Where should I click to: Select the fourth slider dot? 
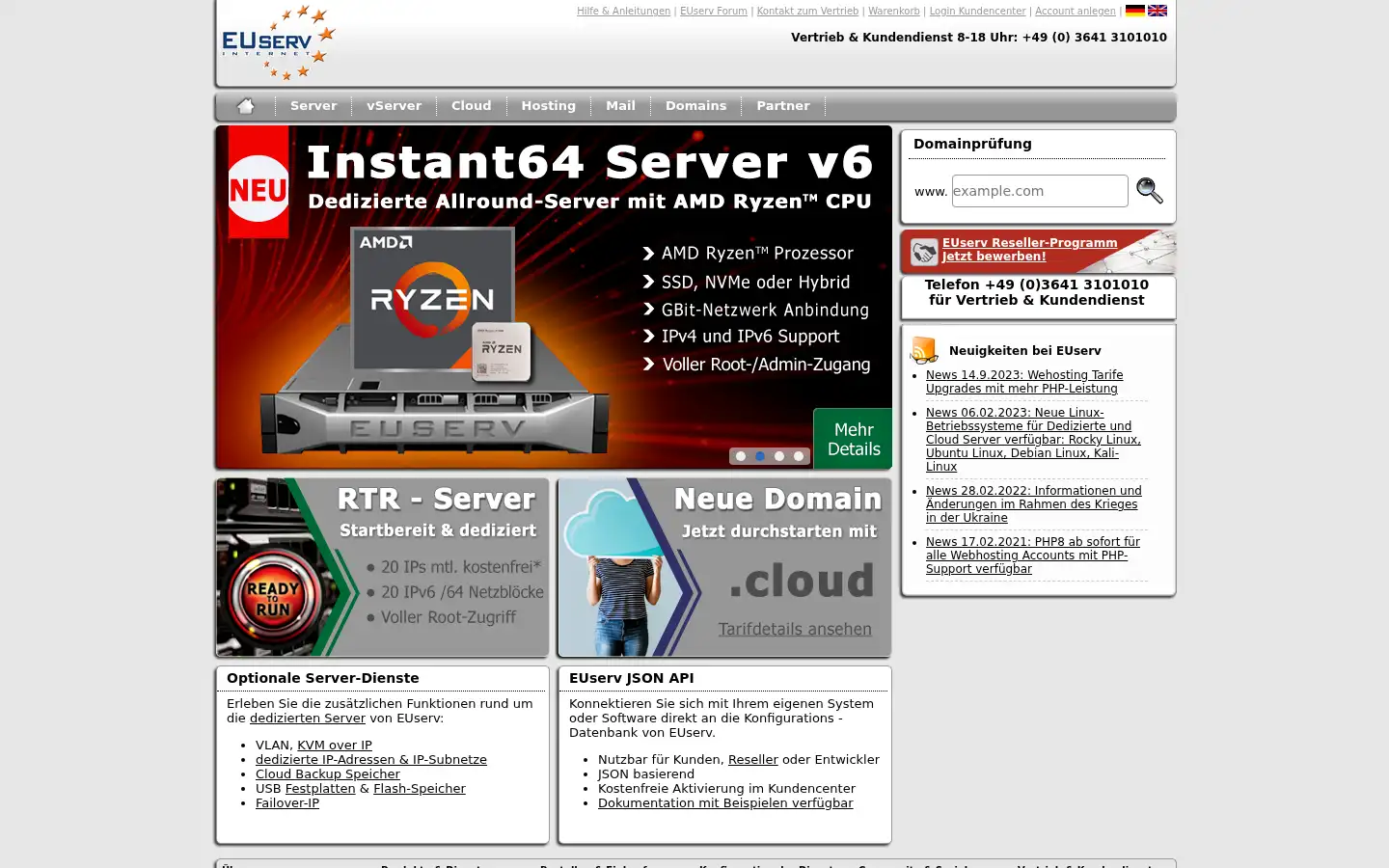point(799,456)
